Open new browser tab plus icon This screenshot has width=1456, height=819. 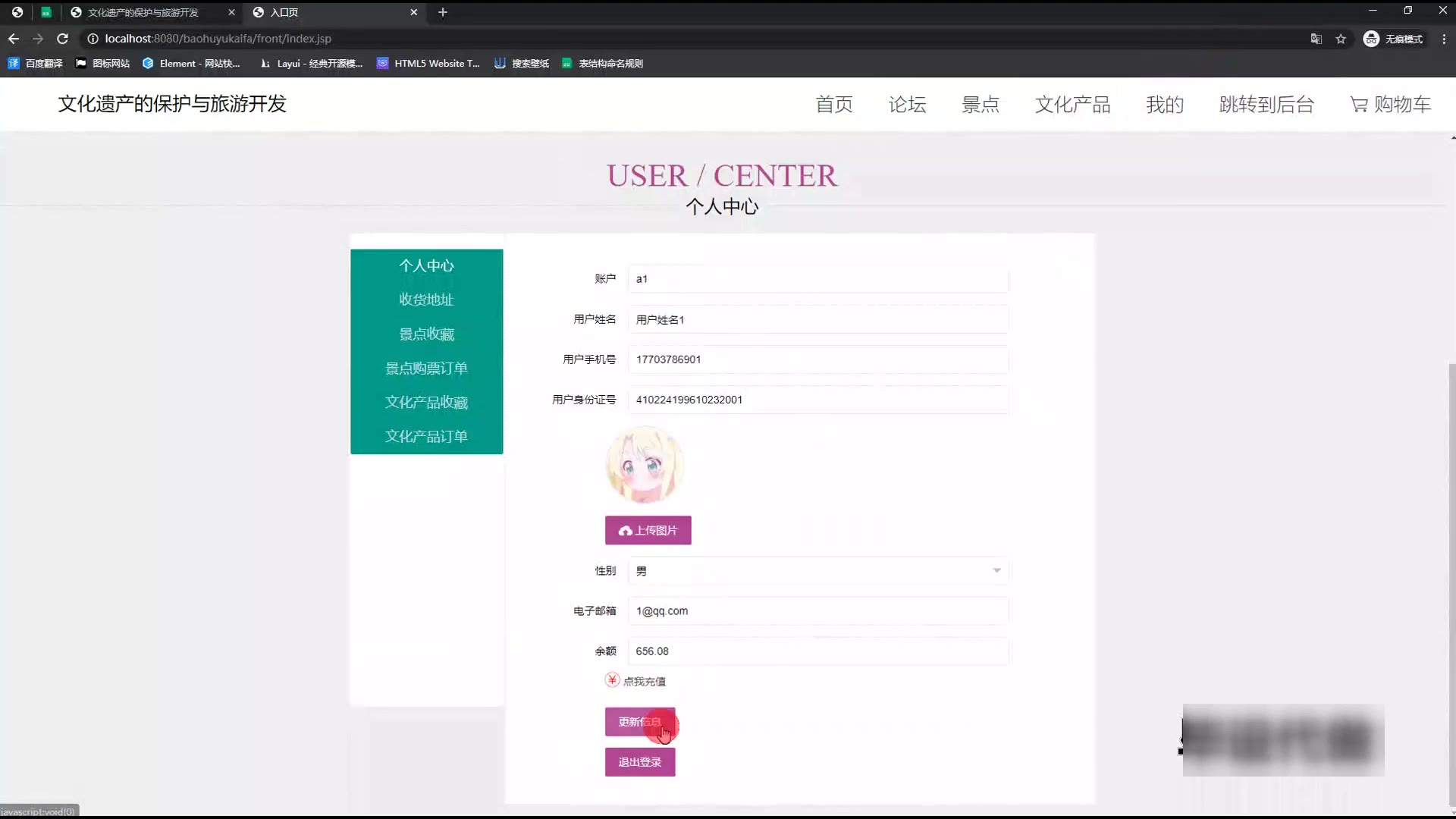(443, 12)
